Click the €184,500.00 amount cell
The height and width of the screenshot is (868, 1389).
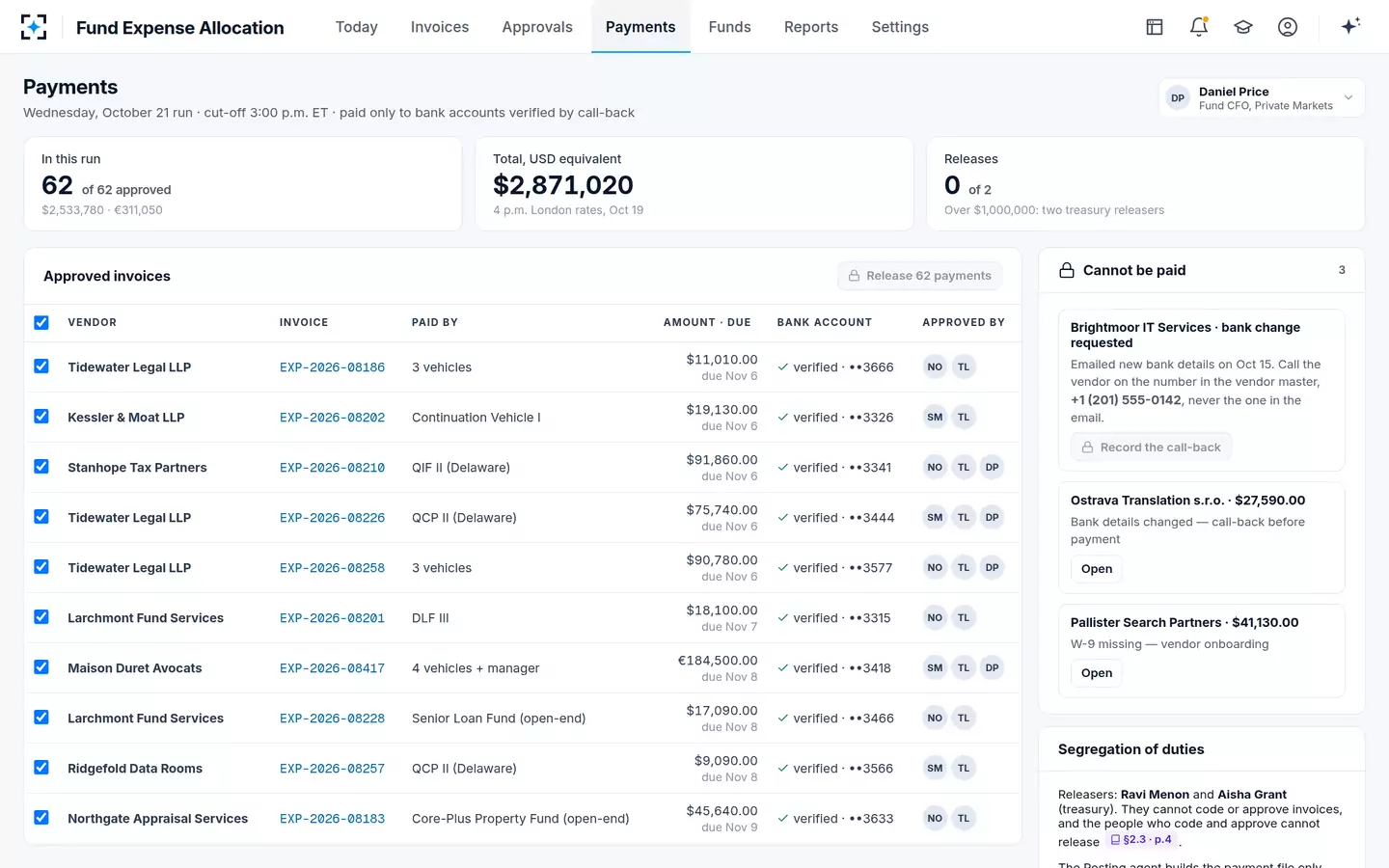point(718,661)
